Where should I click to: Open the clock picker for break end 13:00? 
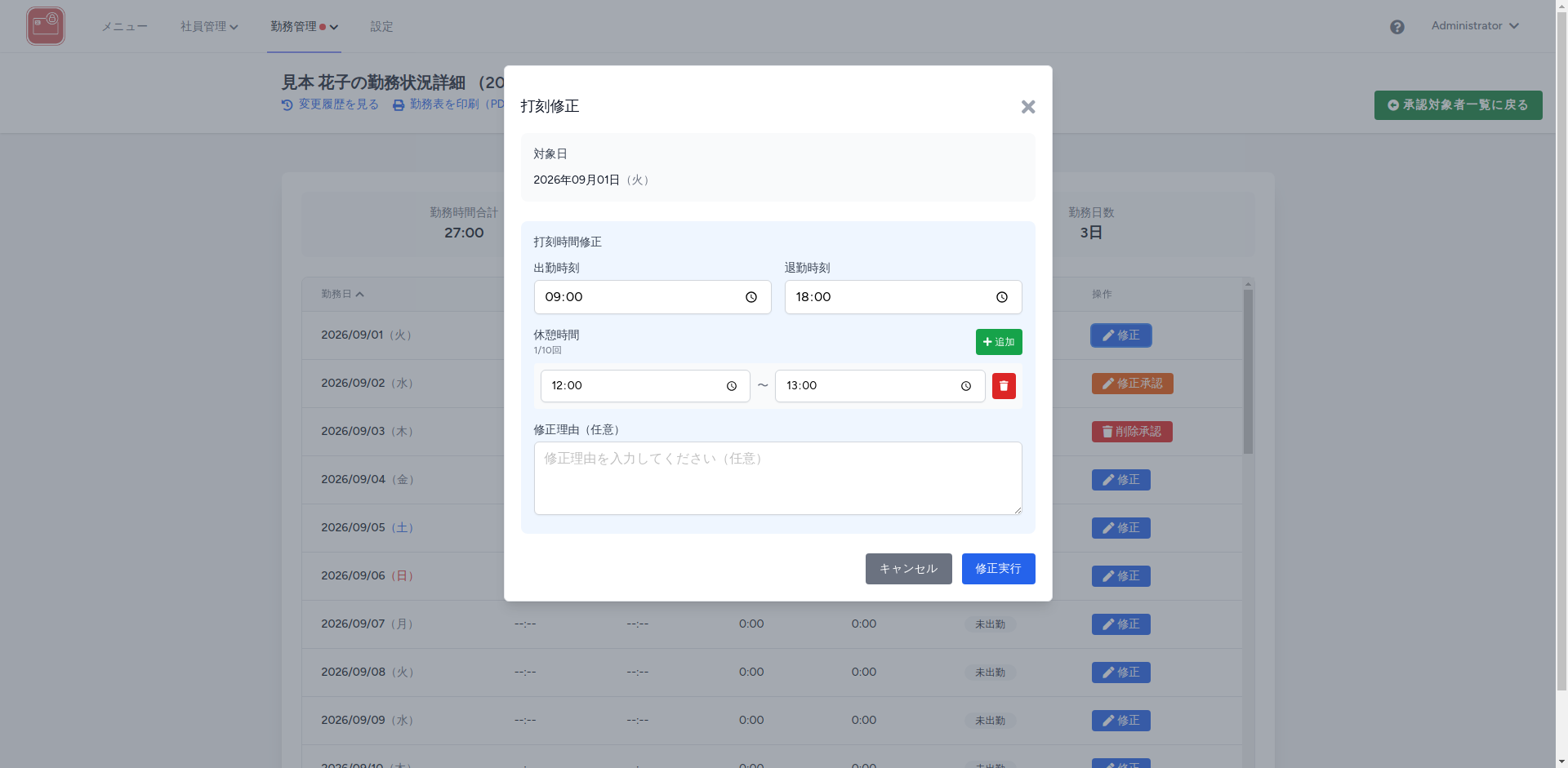point(966,386)
